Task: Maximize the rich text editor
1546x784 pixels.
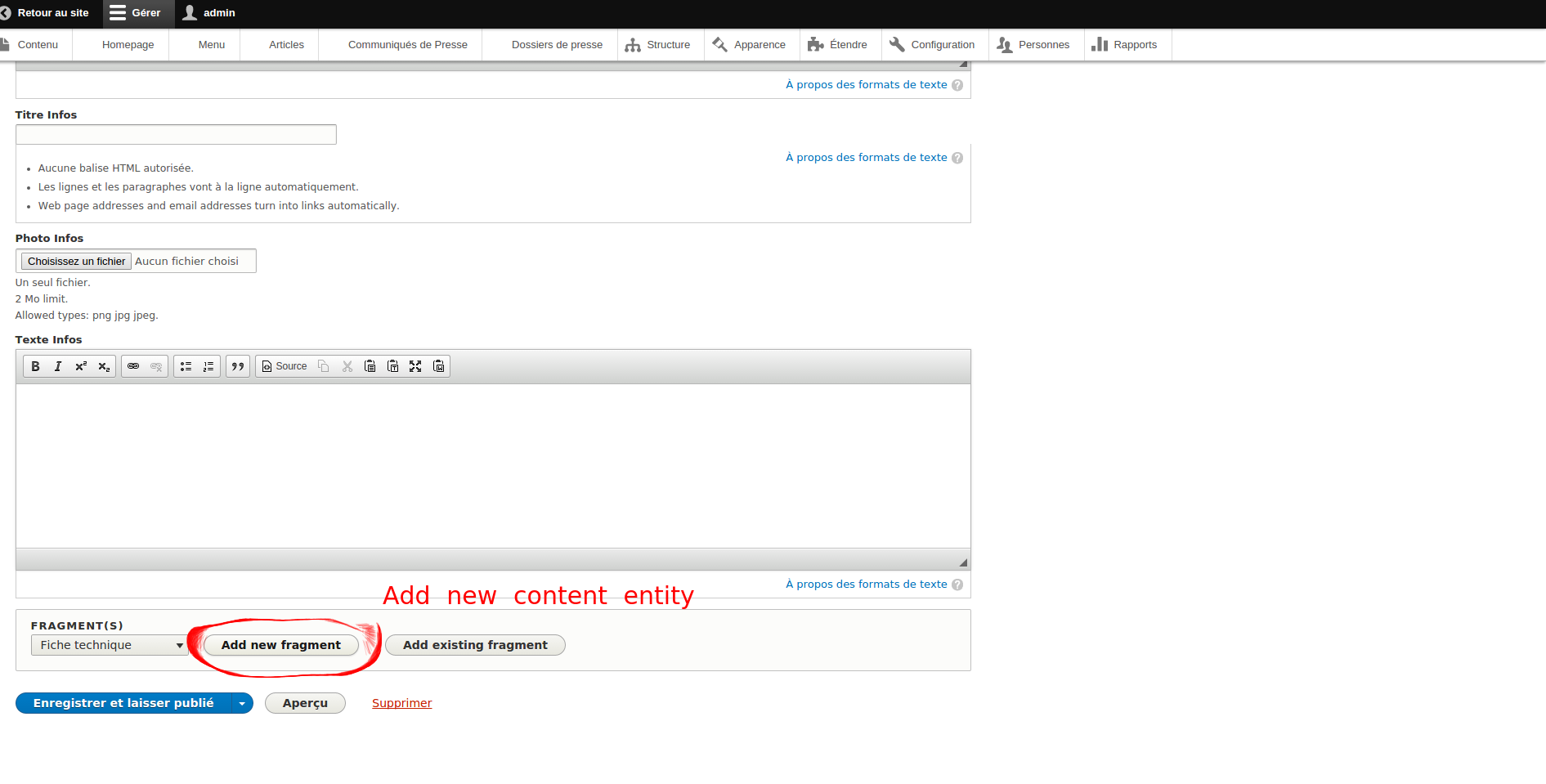Action: (415, 365)
